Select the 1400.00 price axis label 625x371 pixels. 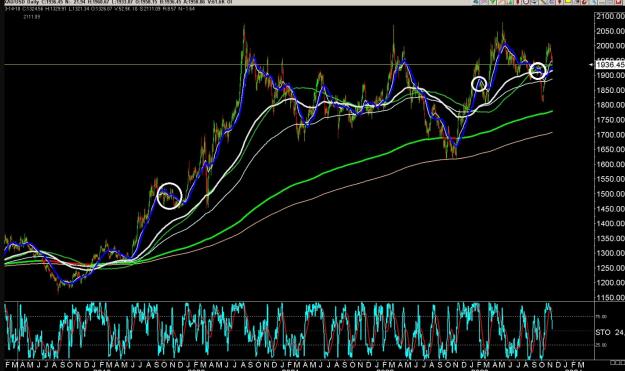click(611, 224)
